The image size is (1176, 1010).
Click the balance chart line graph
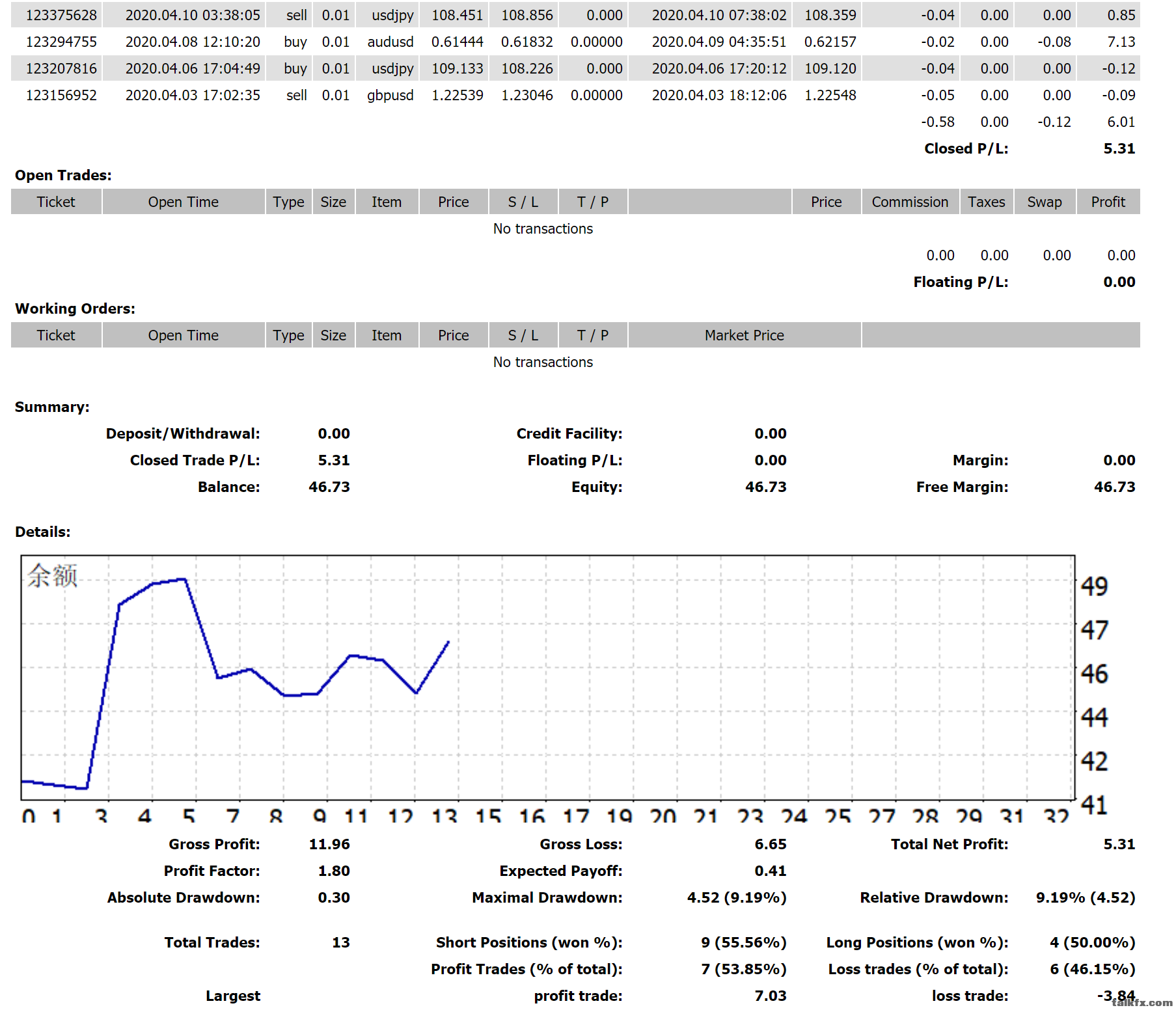click(547, 677)
